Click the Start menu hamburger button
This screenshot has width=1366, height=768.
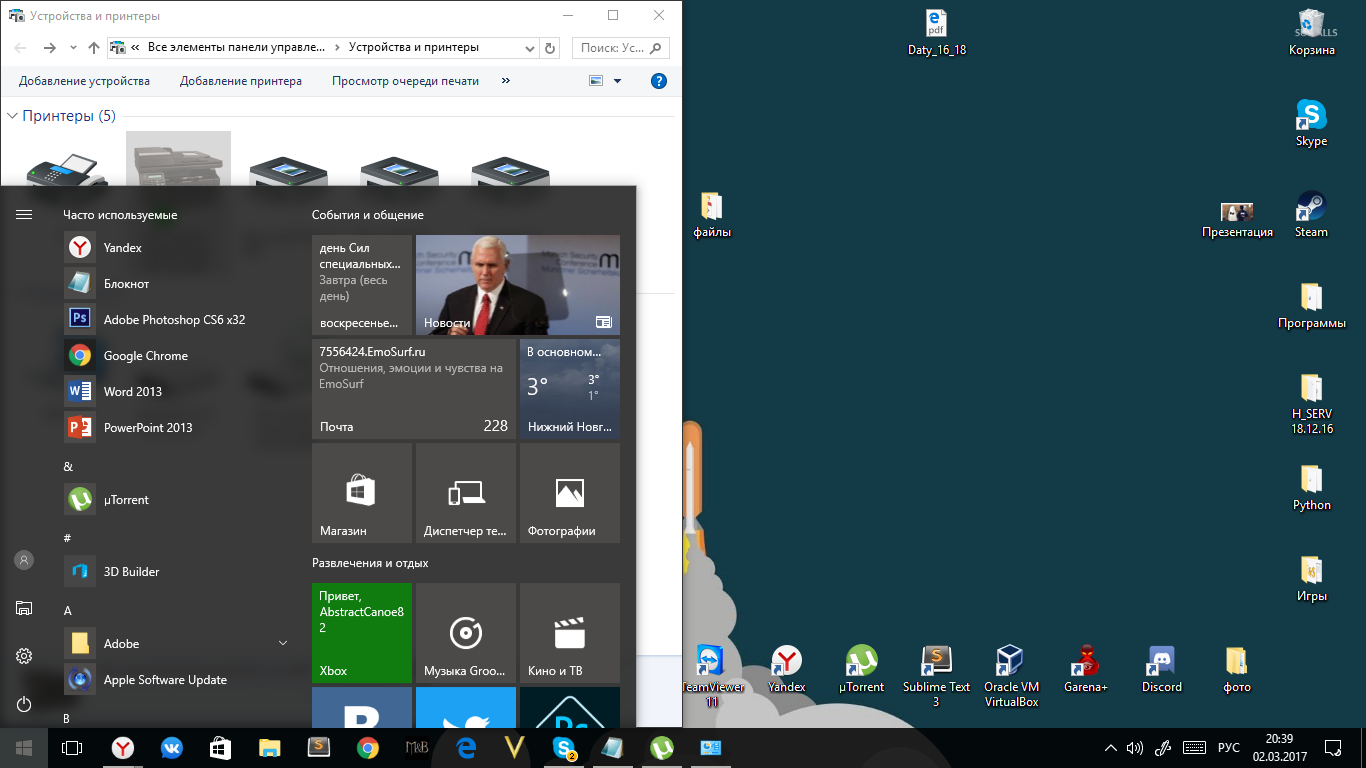(x=24, y=214)
